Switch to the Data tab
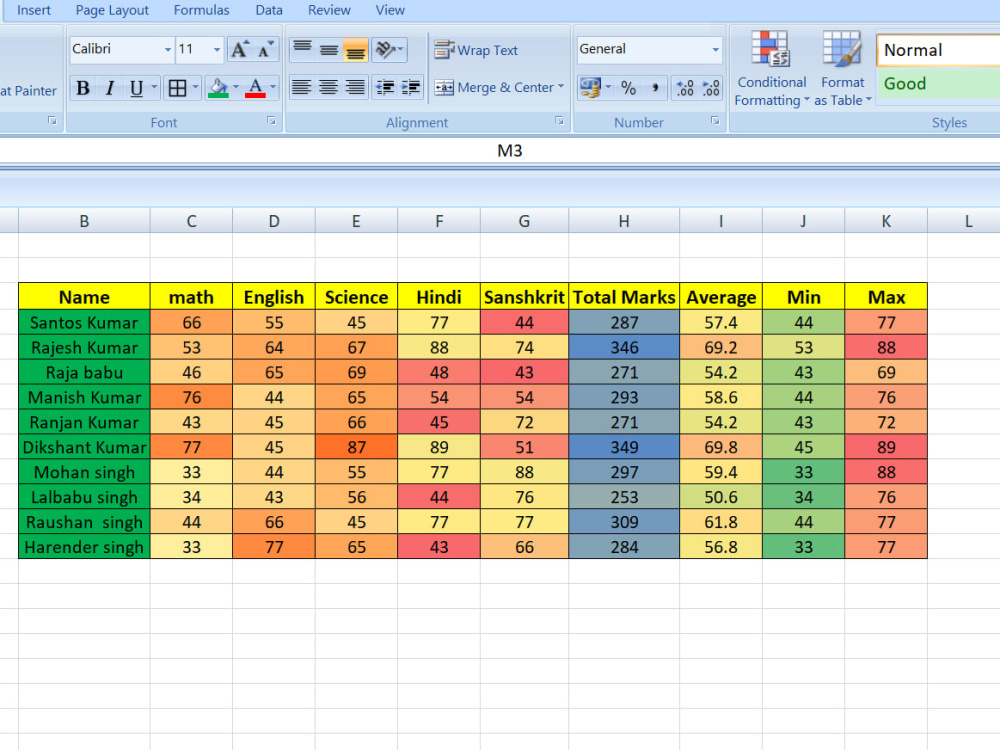 268,10
